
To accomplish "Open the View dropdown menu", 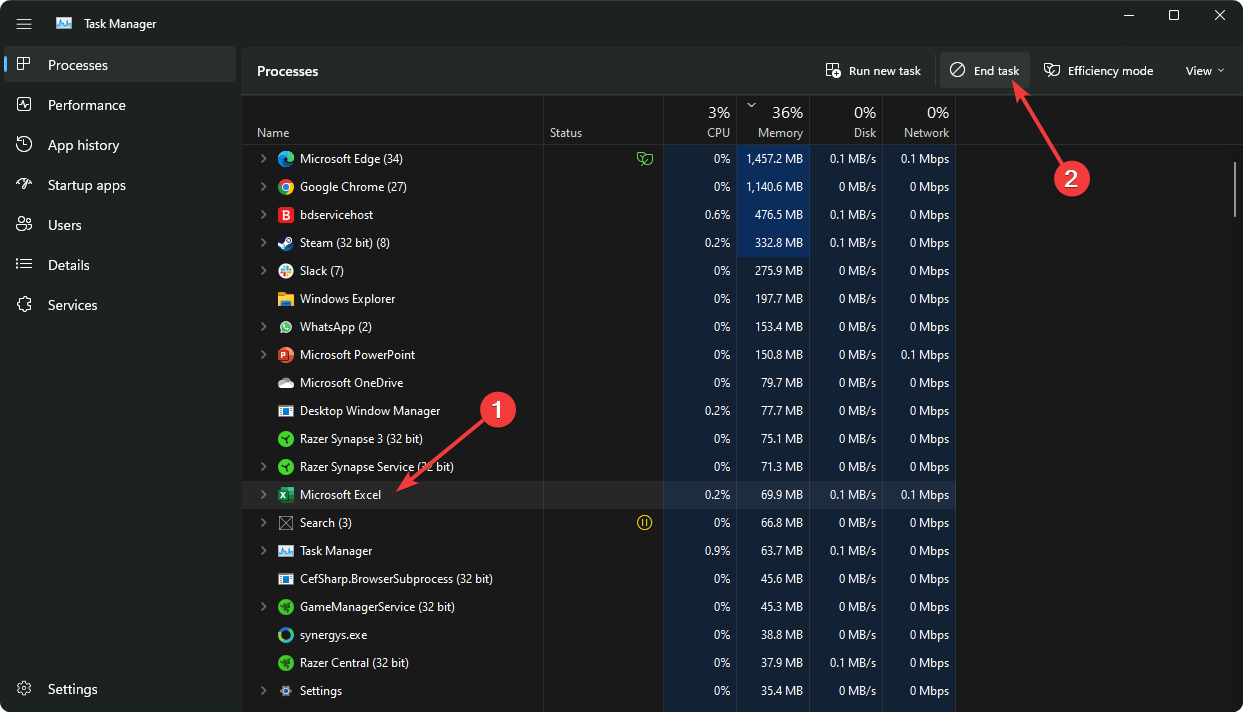I will coord(1205,71).
